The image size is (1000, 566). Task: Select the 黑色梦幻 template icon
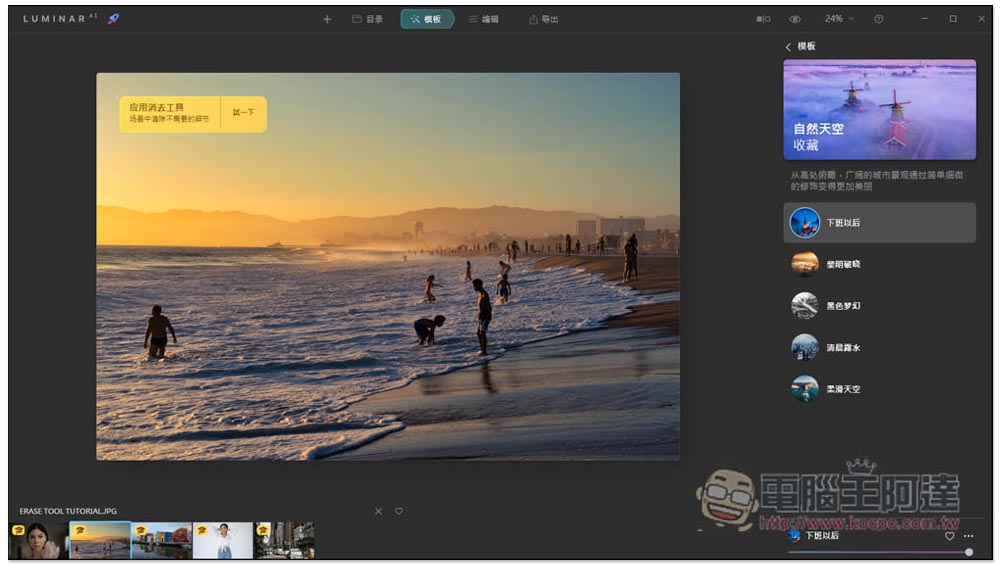click(805, 306)
